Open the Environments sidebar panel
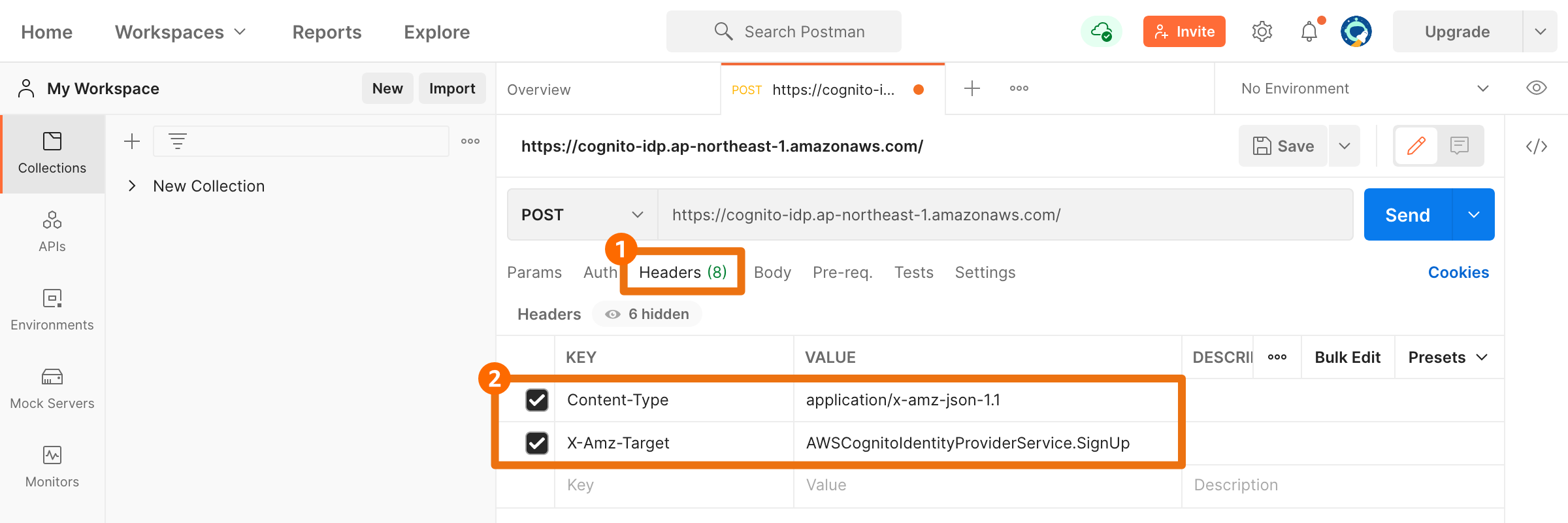 [x=52, y=311]
